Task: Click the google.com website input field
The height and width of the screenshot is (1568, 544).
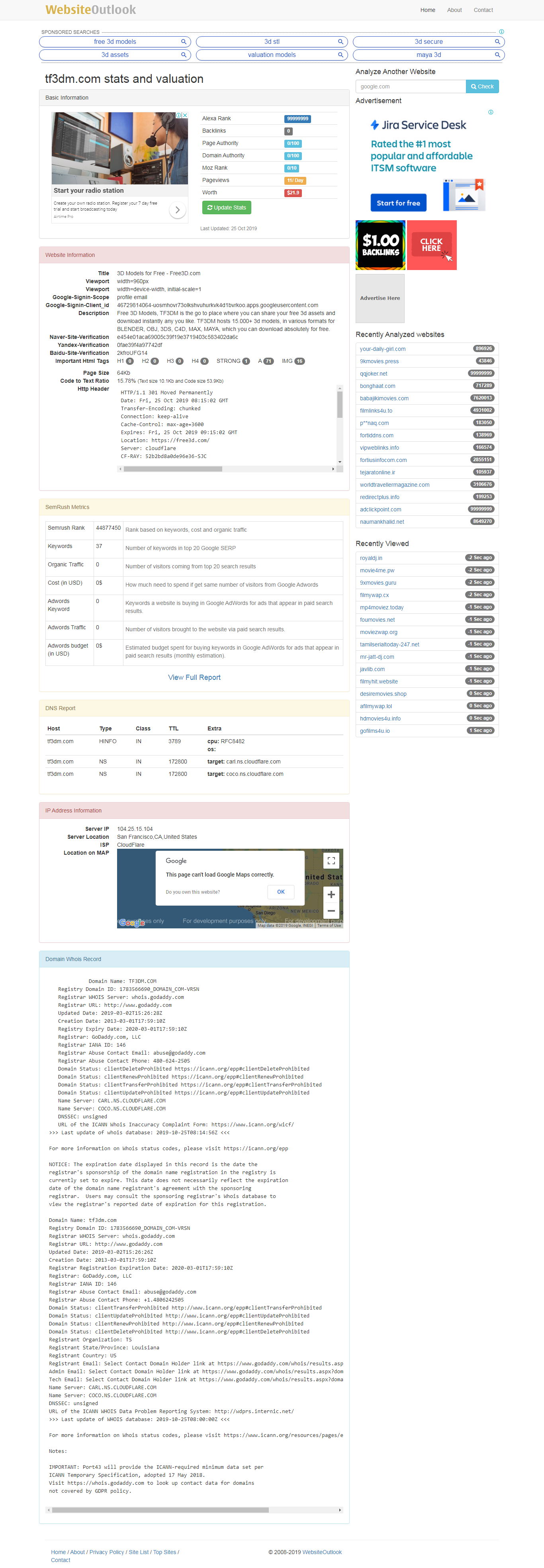Action: tap(411, 86)
